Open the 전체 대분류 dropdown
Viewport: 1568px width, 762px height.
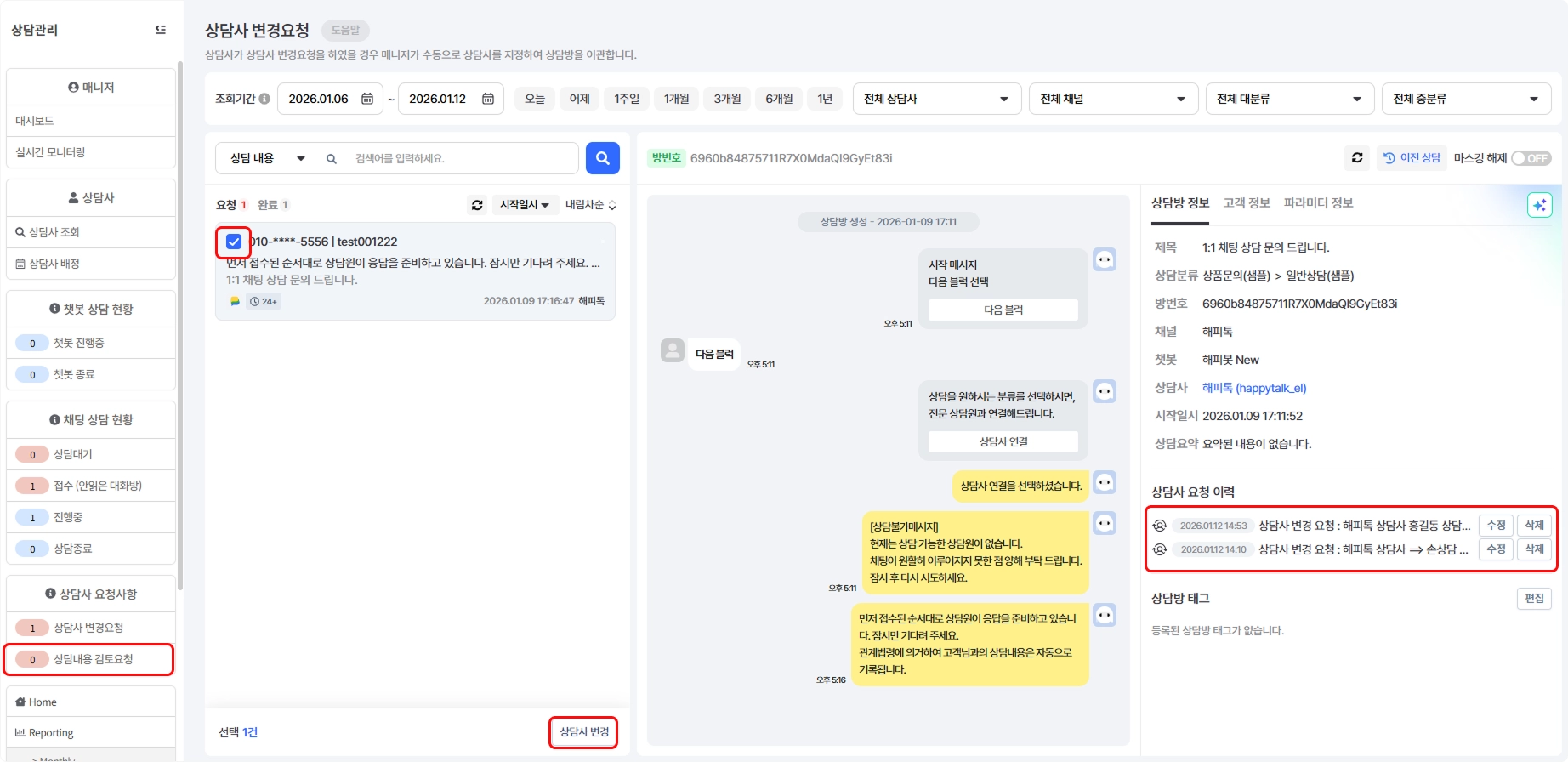coord(1290,99)
